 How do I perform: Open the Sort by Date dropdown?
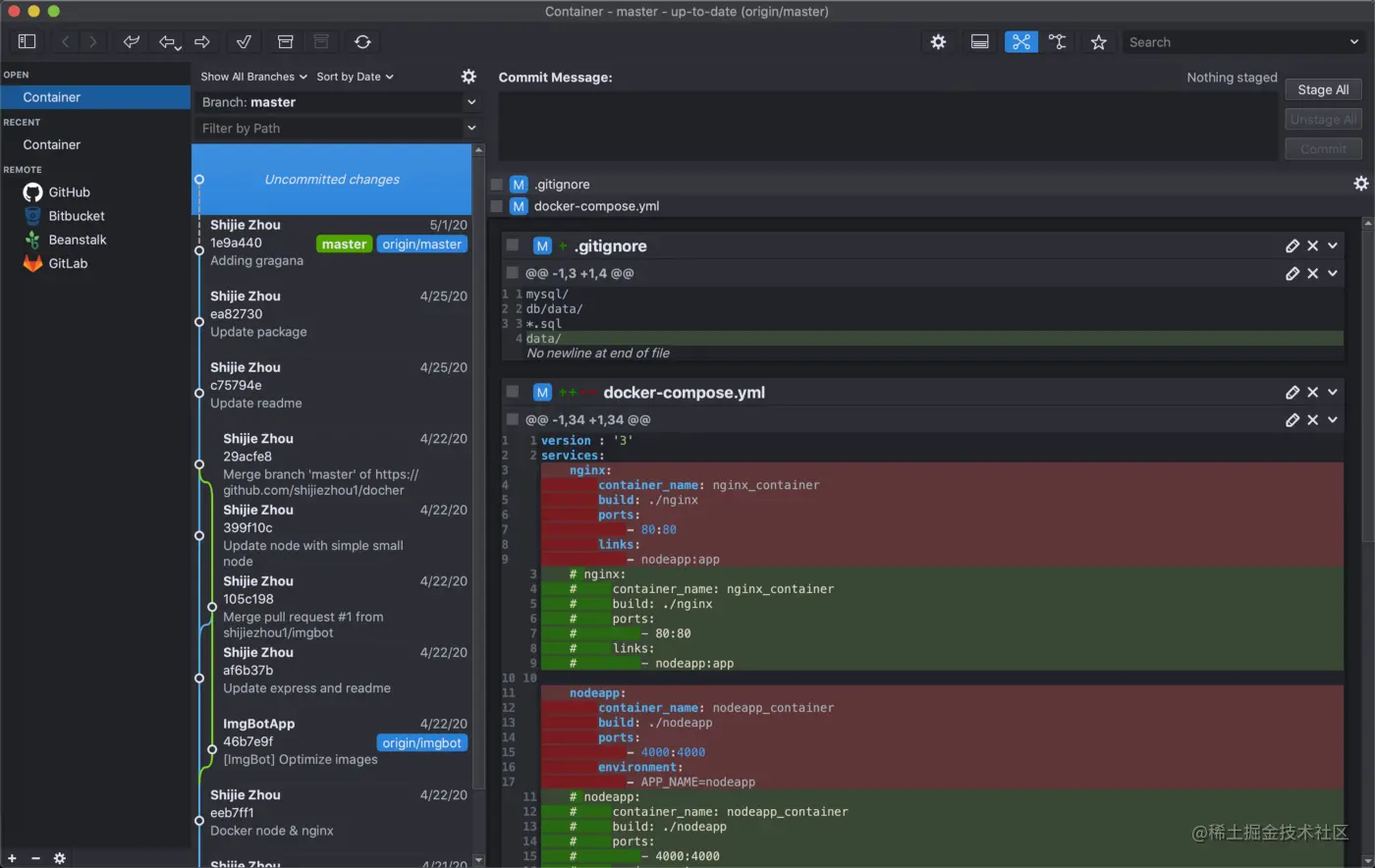point(355,77)
